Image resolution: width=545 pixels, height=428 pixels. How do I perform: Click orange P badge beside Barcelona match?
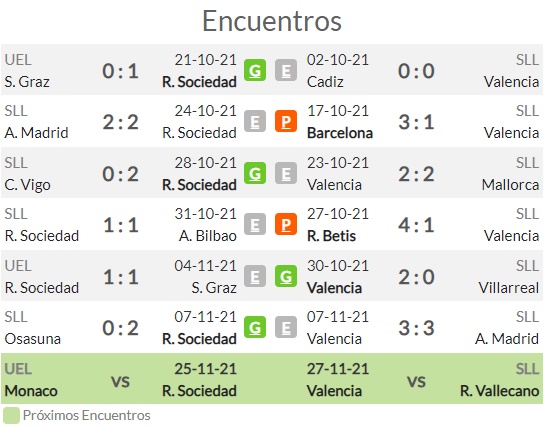(286, 121)
